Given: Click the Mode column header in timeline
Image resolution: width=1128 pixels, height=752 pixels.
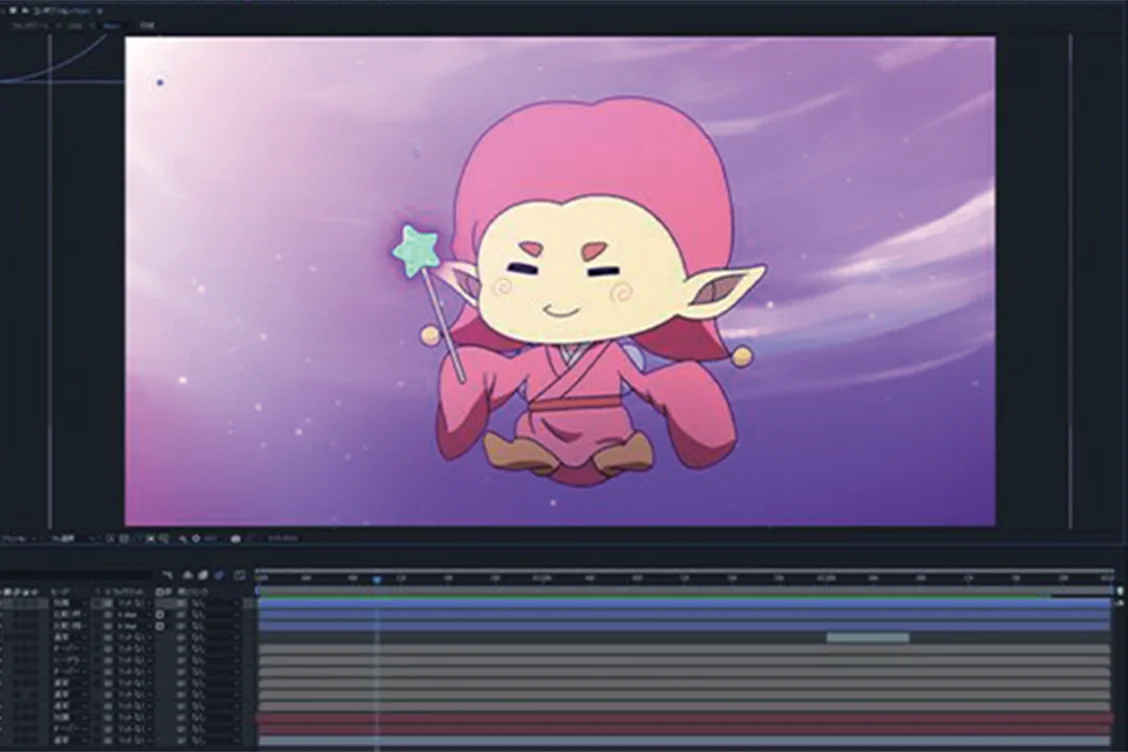Looking at the screenshot, I should click(58, 591).
